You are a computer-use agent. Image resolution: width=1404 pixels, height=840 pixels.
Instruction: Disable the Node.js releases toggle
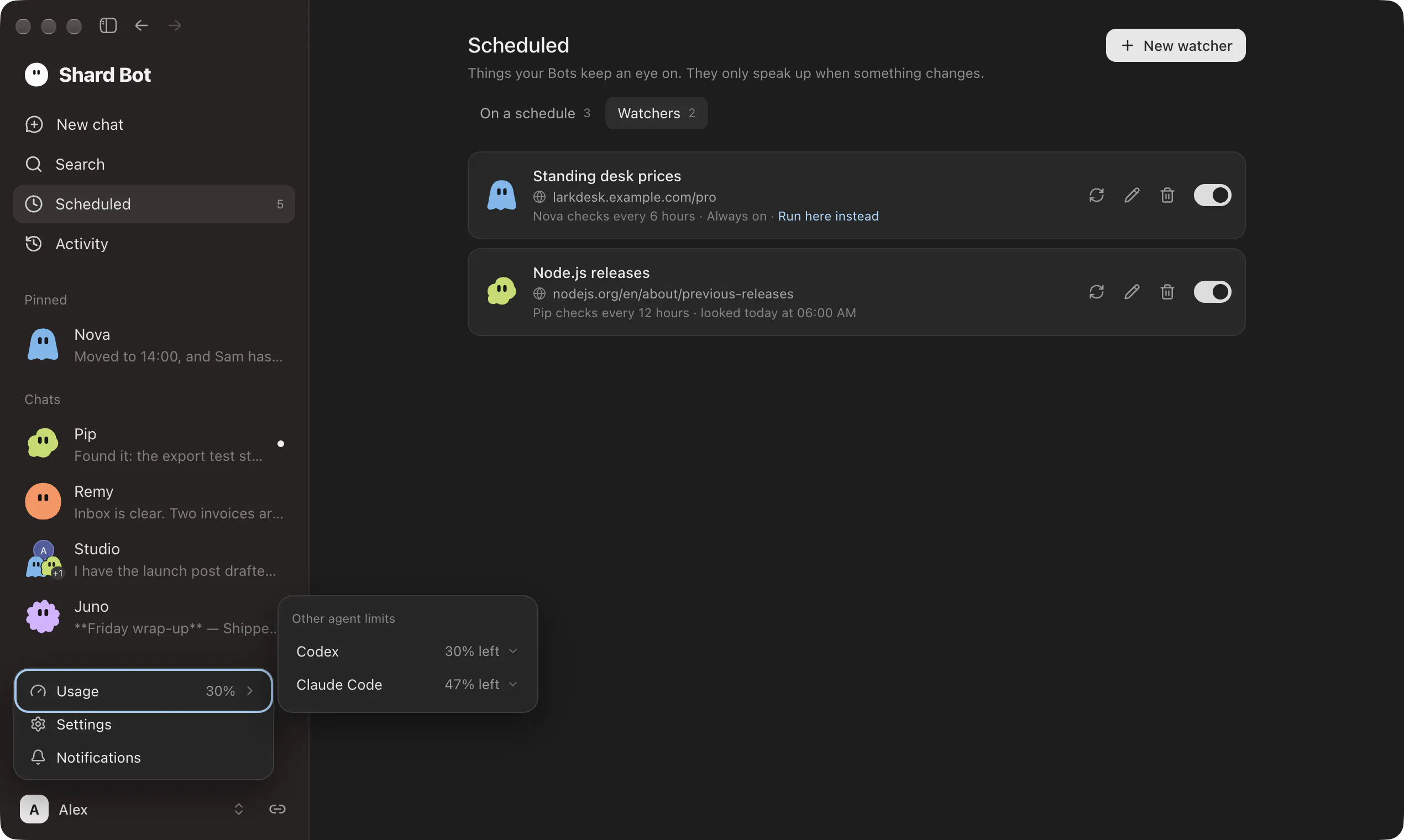(1212, 292)
